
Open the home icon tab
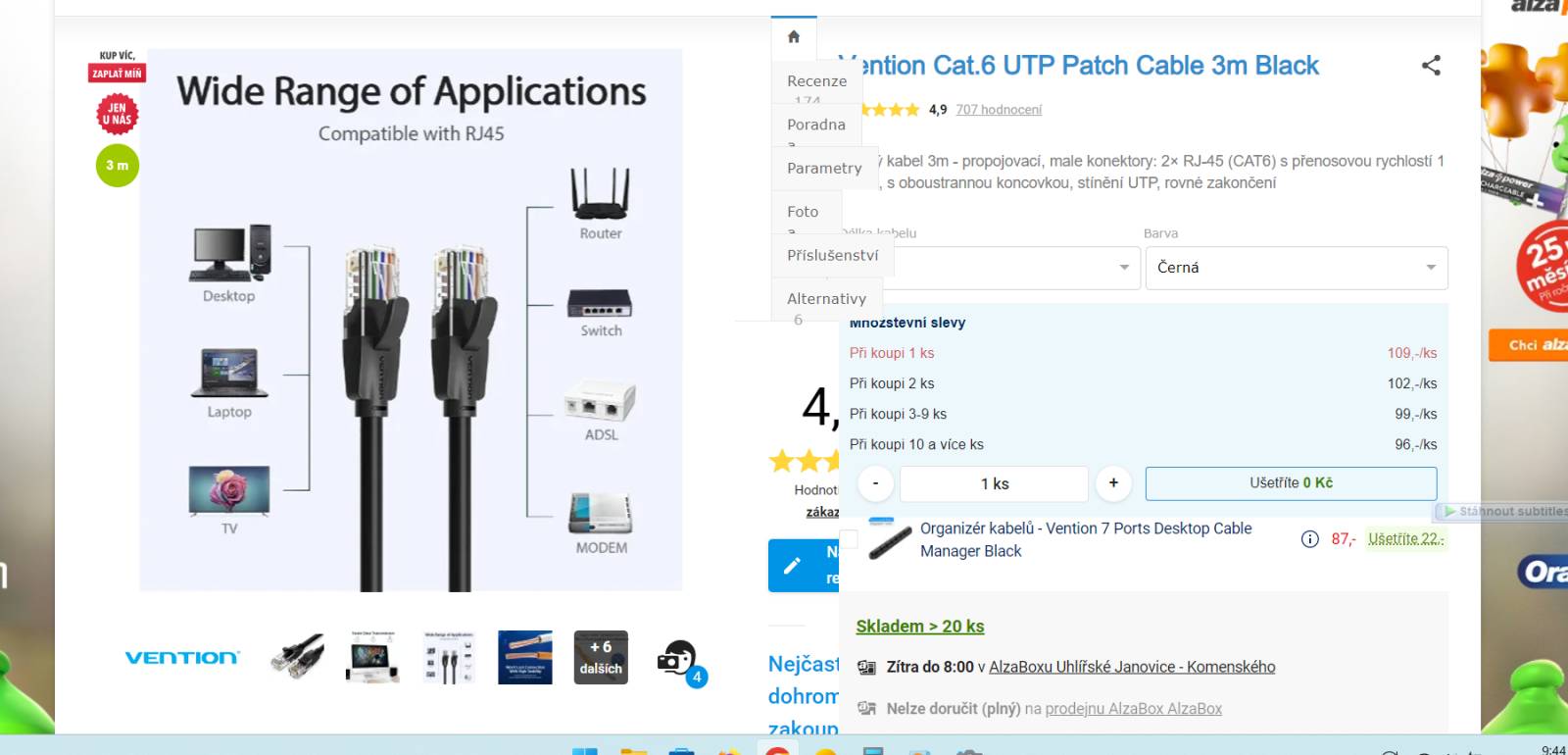pyautogui.click(x=794, y=37)
